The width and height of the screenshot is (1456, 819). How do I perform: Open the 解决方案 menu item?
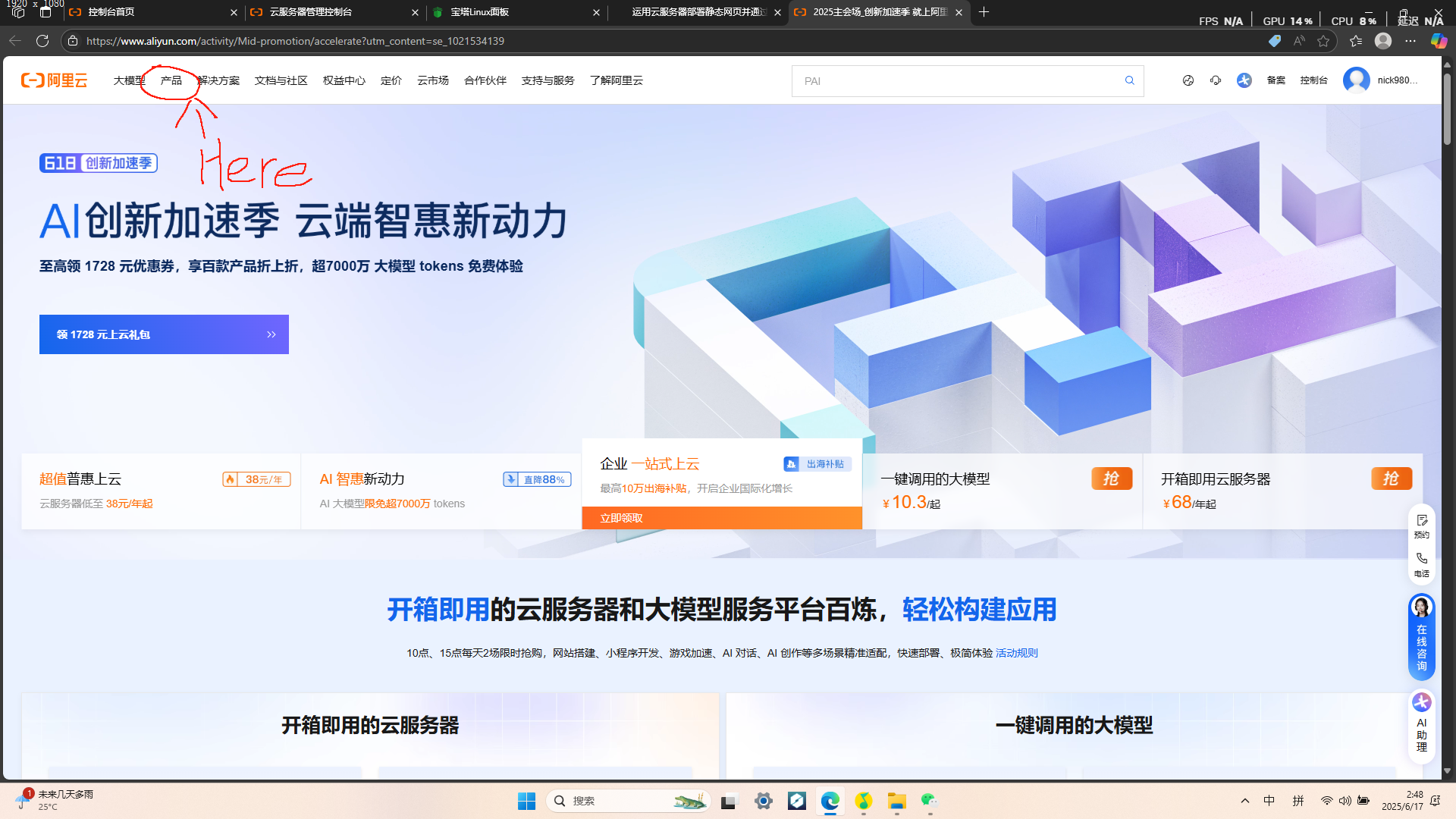click(219, 80)
